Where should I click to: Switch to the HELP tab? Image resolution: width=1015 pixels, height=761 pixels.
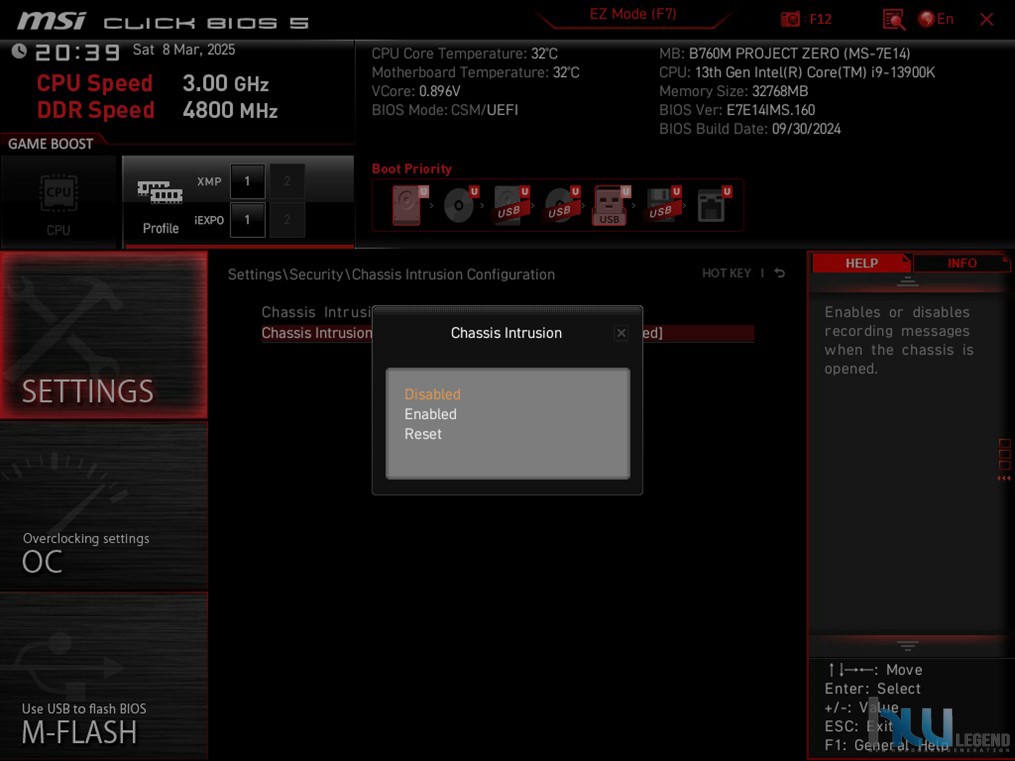click(x=861, y=263)
